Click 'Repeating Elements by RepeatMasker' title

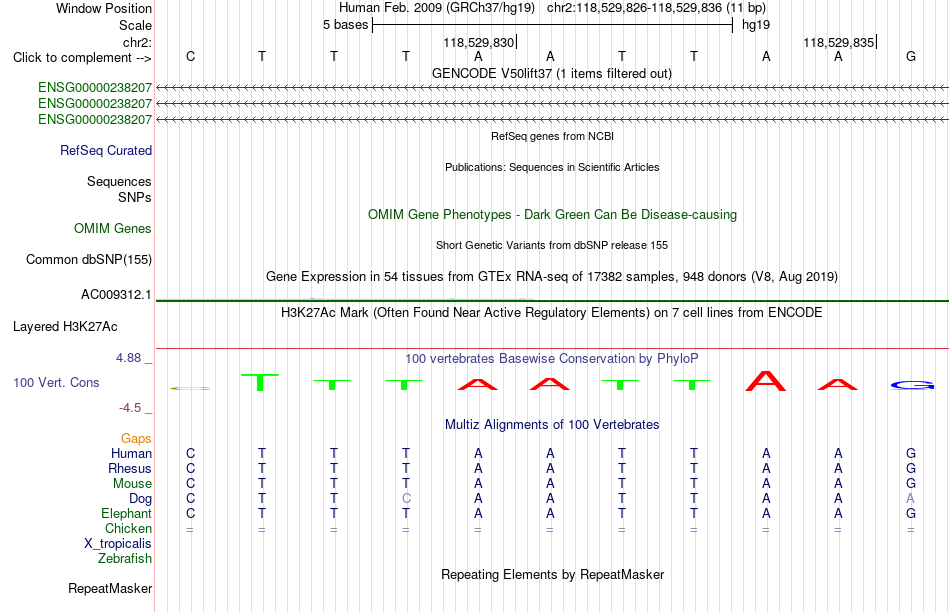[553, 574]
